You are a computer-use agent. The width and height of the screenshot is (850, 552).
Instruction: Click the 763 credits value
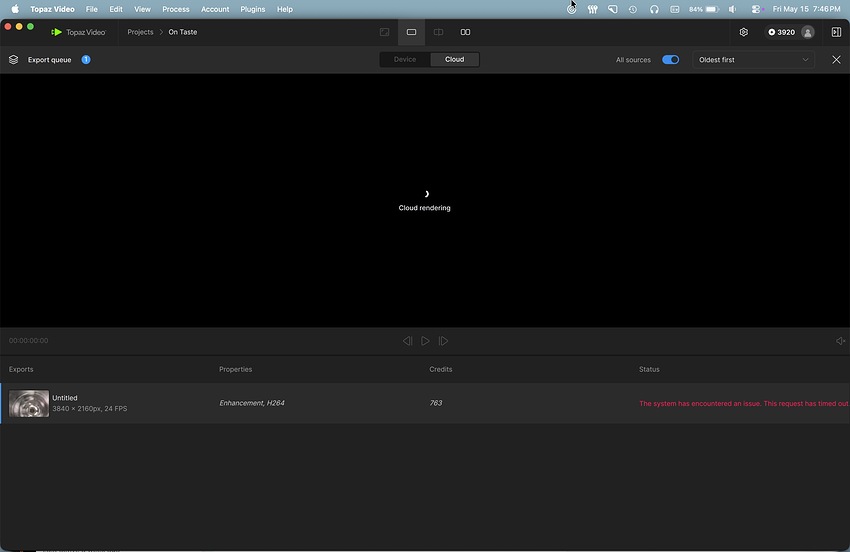click(435, 403)
